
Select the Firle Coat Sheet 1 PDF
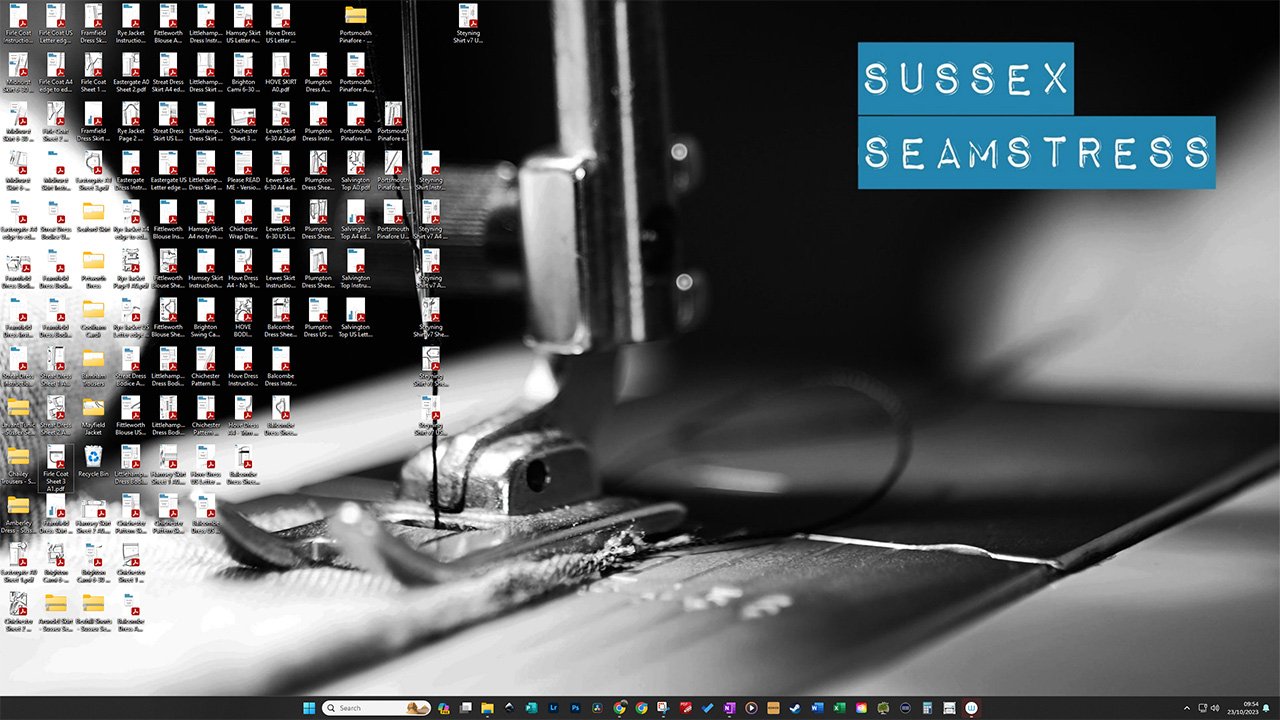point(93,75)
